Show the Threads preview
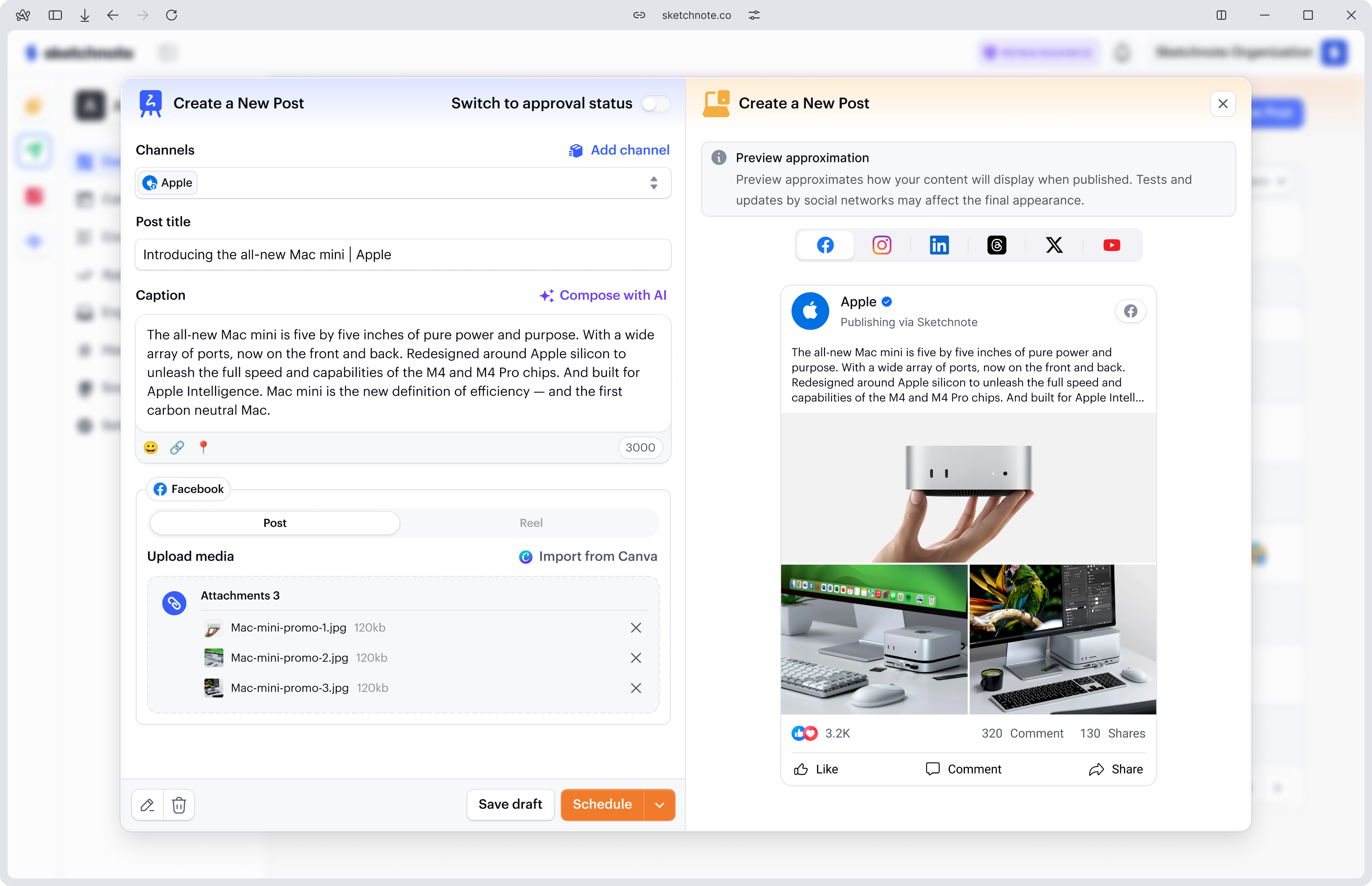Image resolution: width=1372 pixels, height=886 pixels. (997, 245)
